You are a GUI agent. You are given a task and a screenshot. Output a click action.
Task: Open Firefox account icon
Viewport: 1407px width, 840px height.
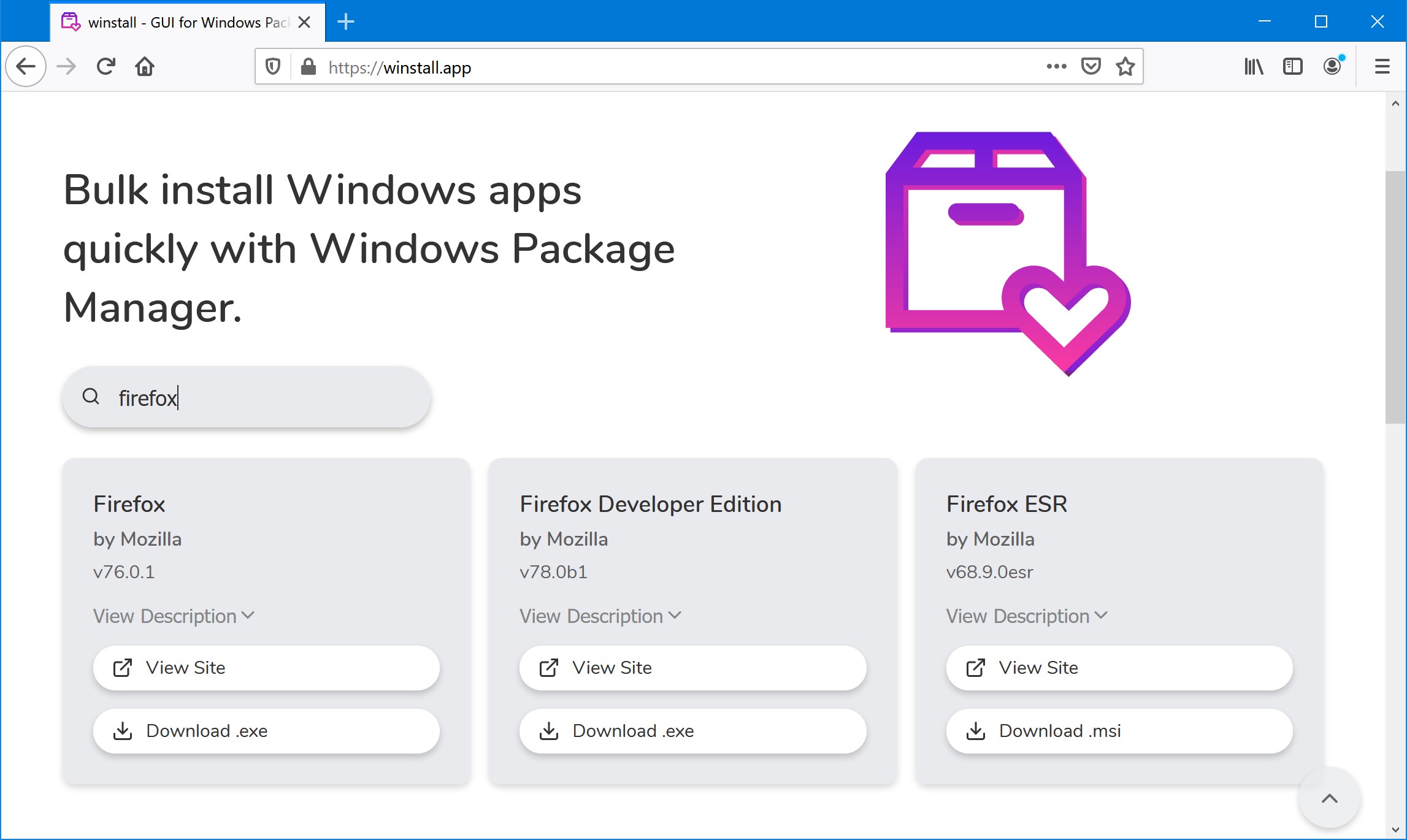(x=1332, y=66)
